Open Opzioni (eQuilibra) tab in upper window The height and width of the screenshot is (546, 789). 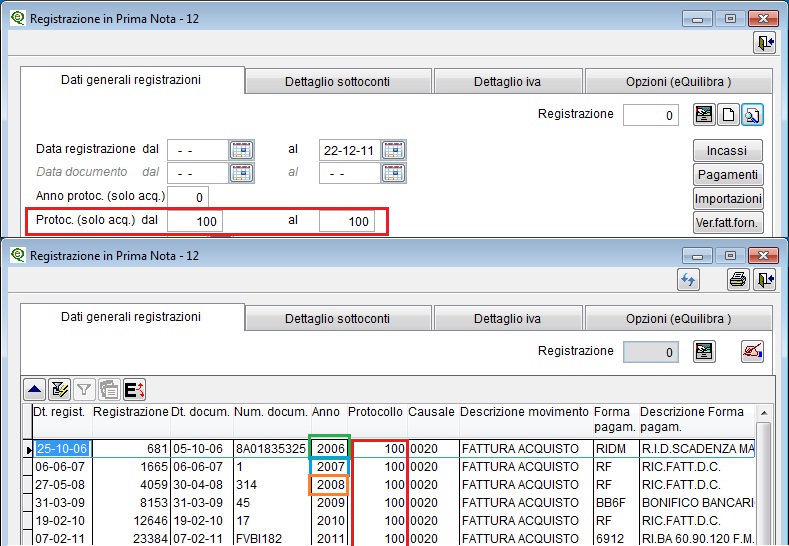[678, 82]
